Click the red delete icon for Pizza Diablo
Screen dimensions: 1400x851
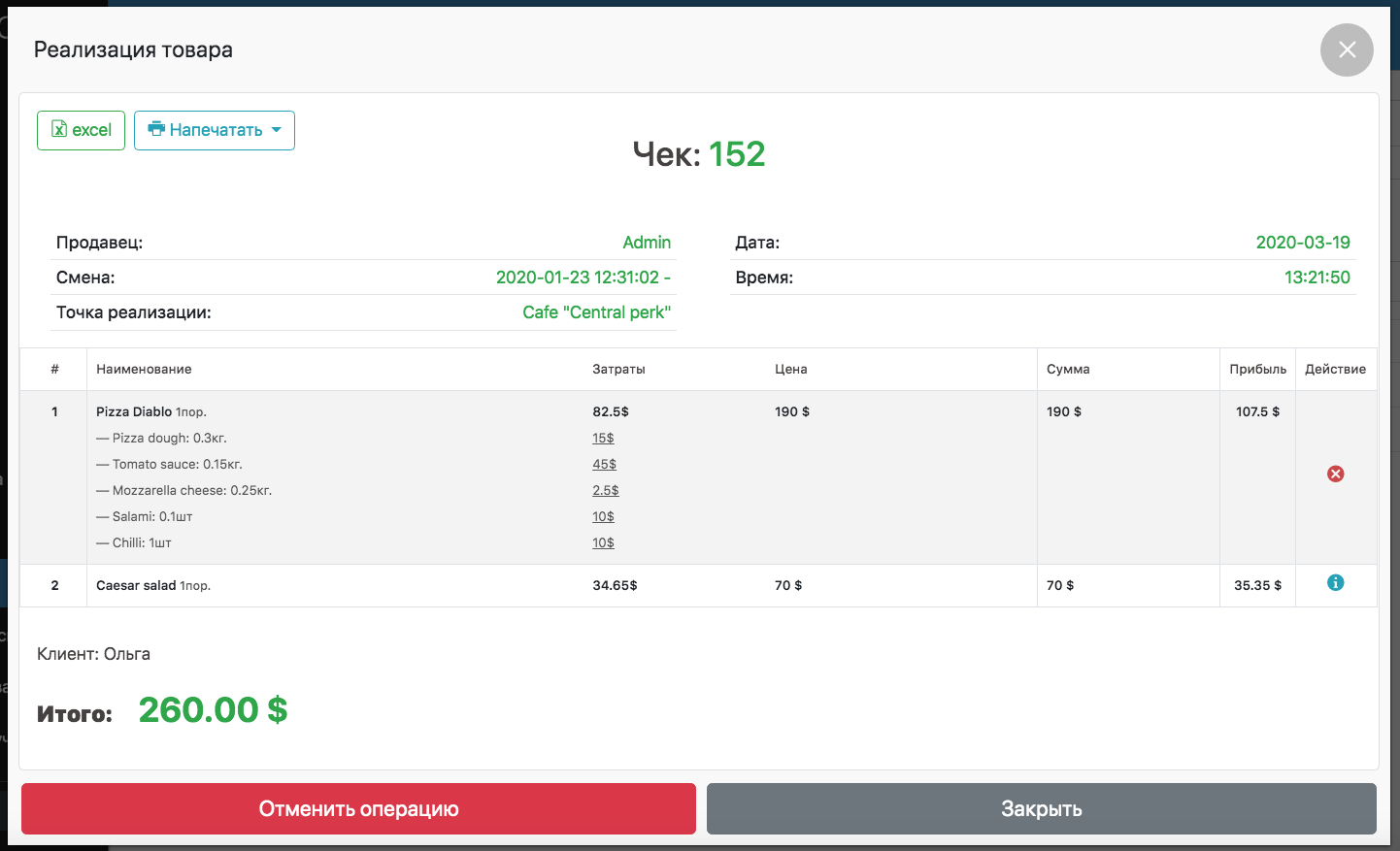click(x=1335, y=474)
